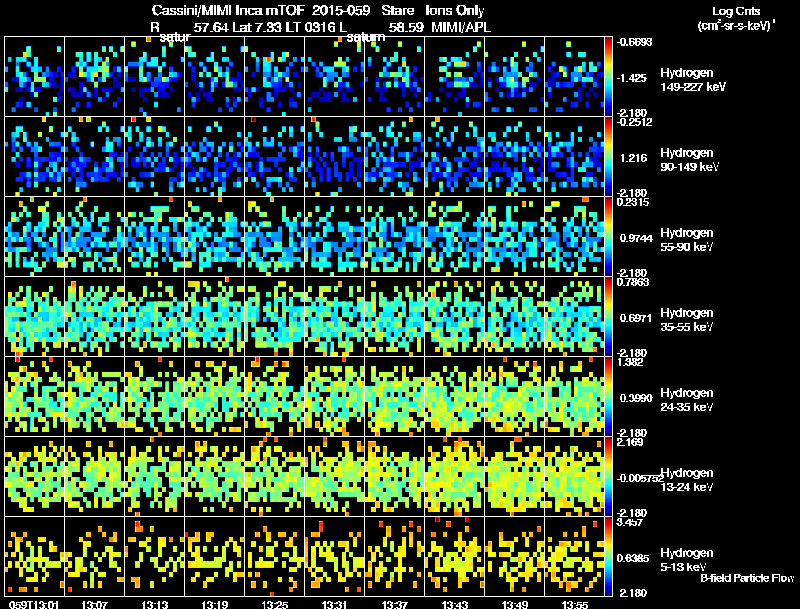Select the 0.6971 colorbar value
The image size is (800, 609).
click(636, 318)
